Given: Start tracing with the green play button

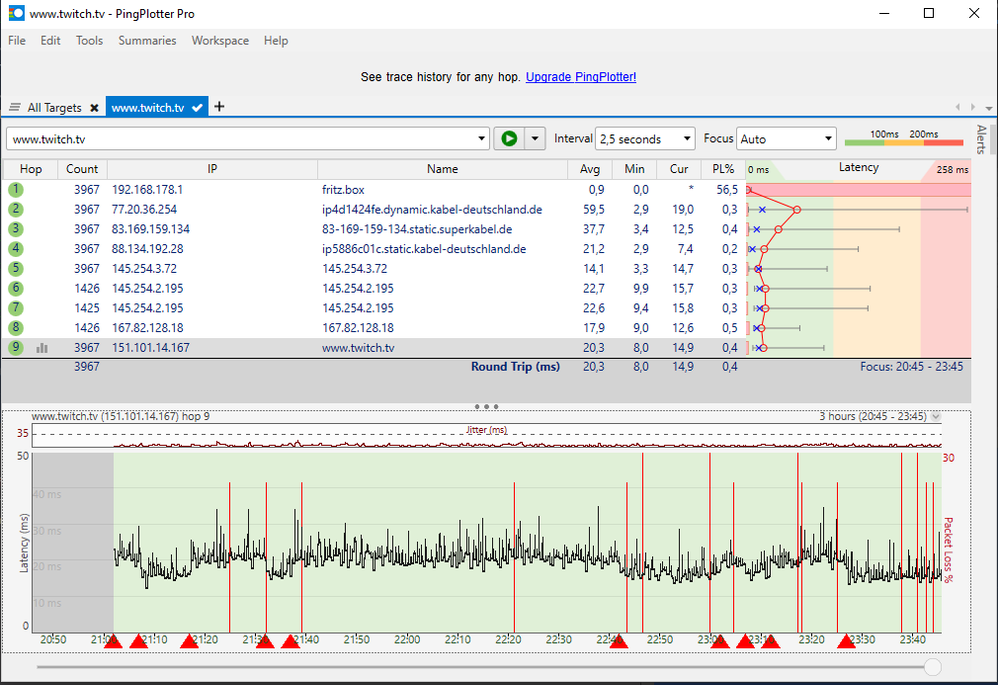Looking at the screenshot, I should point(509,139).
